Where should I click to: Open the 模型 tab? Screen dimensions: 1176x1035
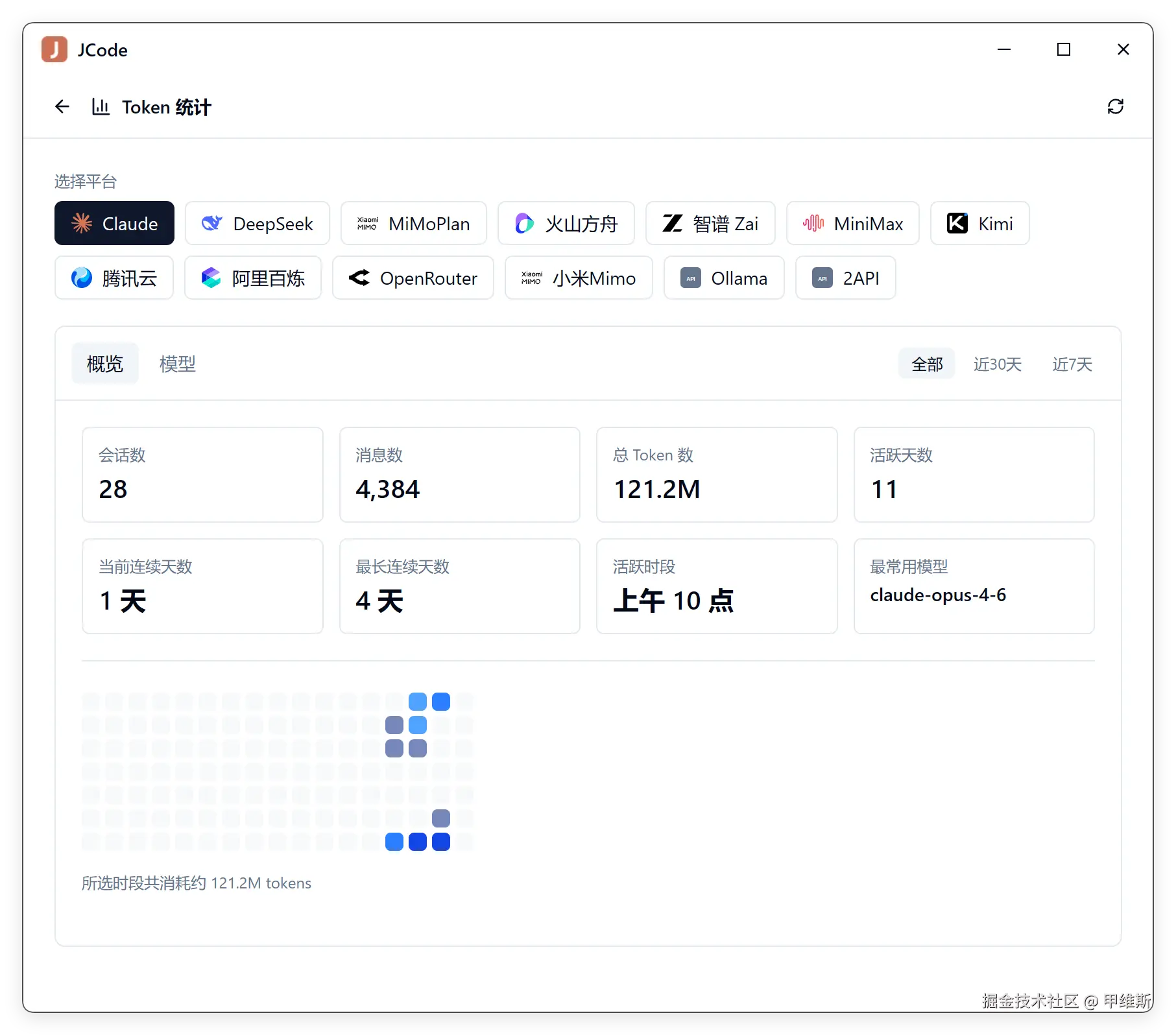(177, 364)
